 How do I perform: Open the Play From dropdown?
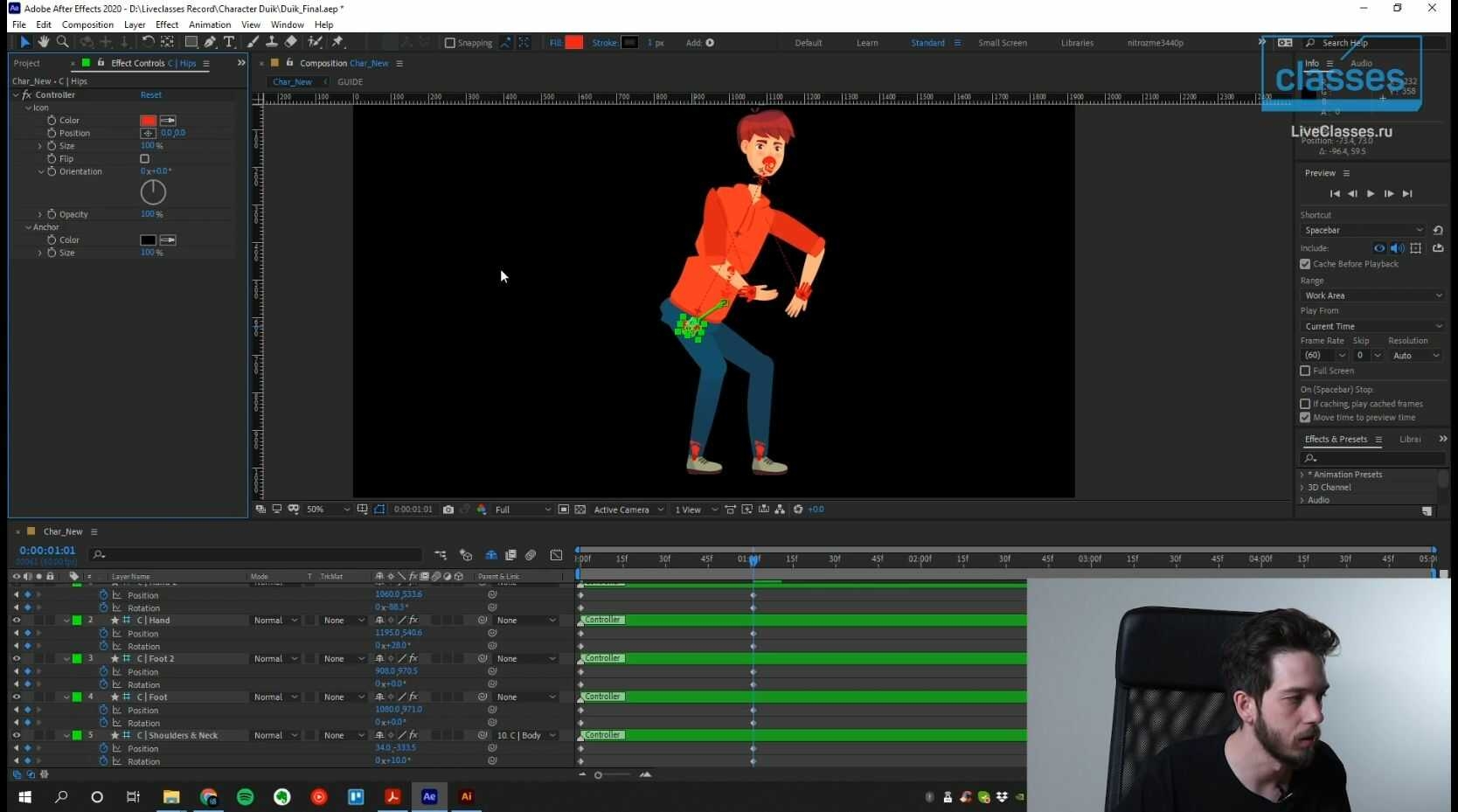pyautogui.click(x=1372, y=326)
